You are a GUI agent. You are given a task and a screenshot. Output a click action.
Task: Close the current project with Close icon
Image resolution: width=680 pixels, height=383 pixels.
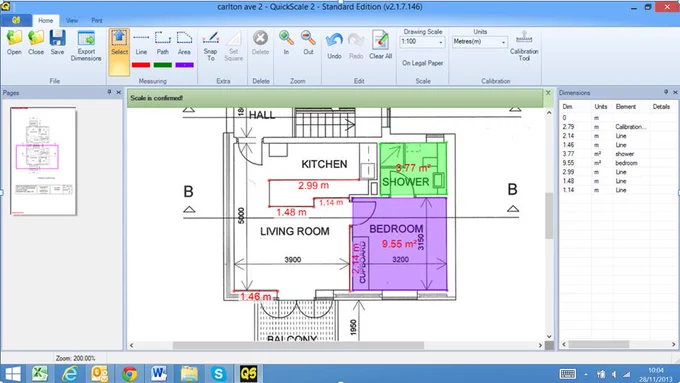coord(36,43)
